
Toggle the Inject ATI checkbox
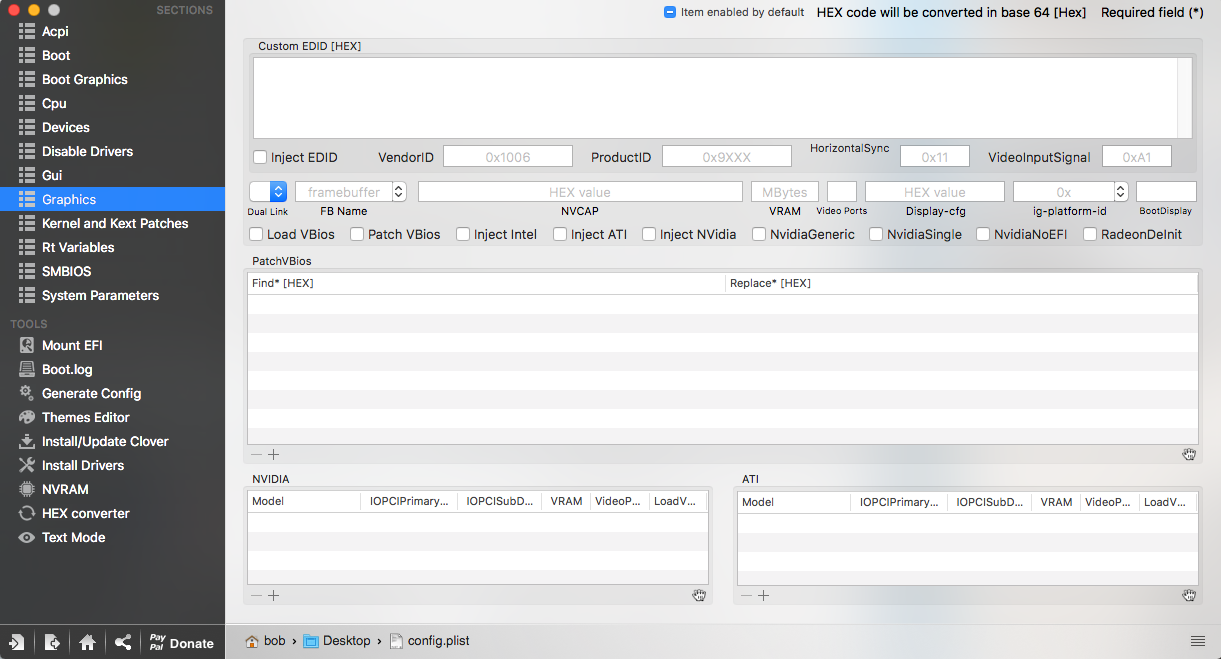tap(560, 234)
